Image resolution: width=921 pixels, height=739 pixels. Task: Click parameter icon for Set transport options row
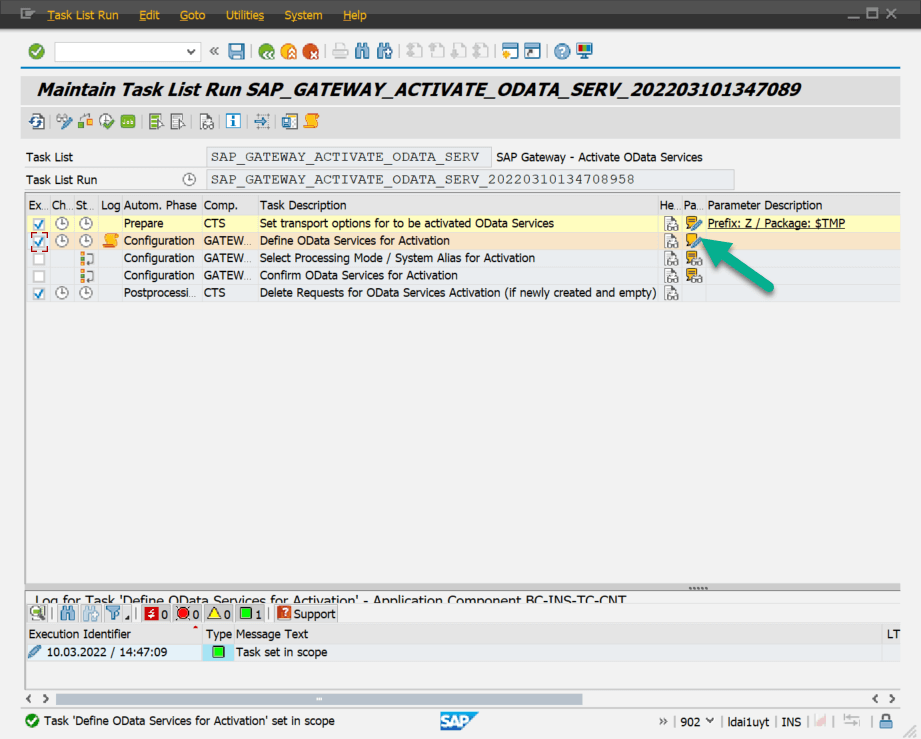[x=694, y=223]
